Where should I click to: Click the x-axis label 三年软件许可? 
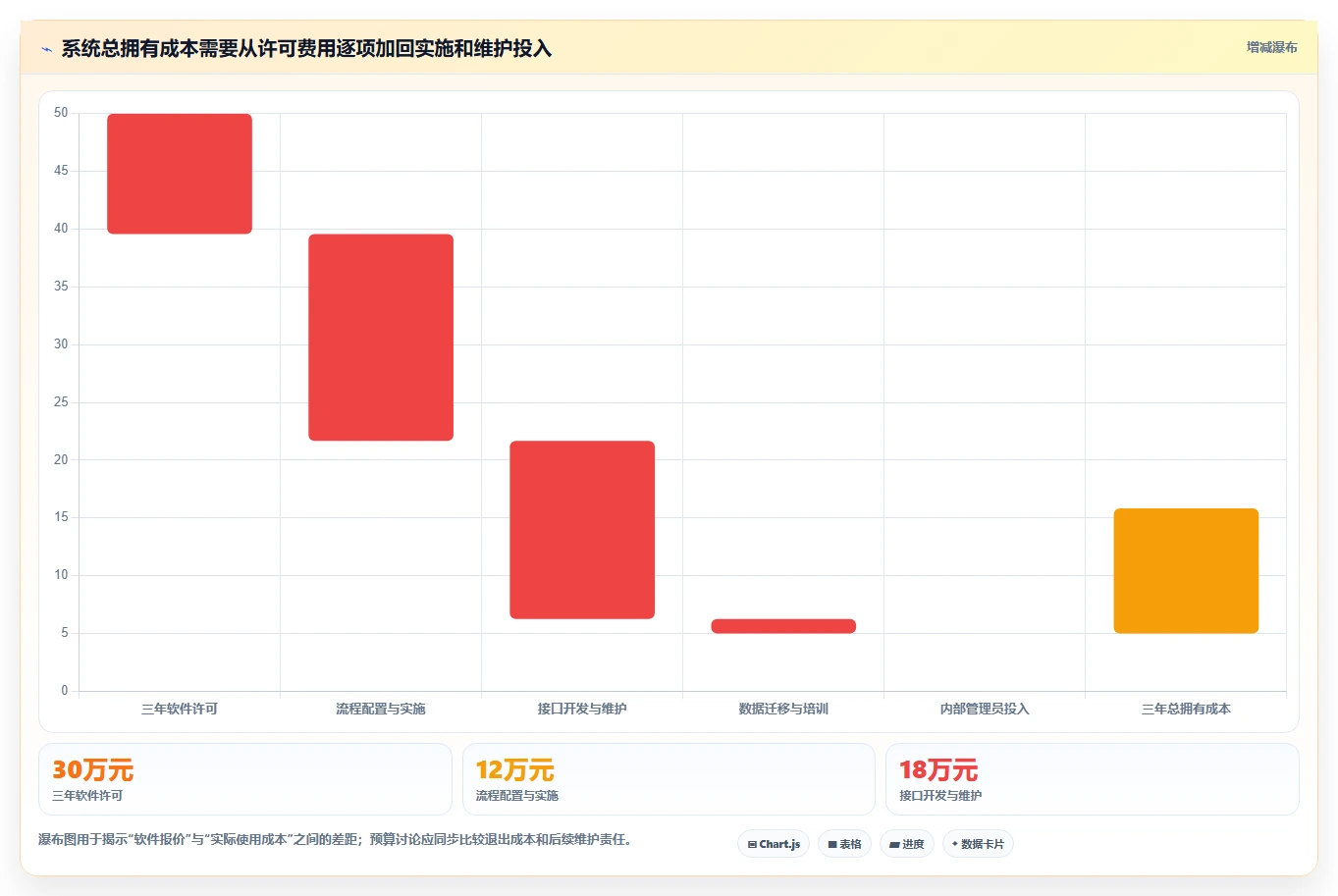(x=180, y=709)
